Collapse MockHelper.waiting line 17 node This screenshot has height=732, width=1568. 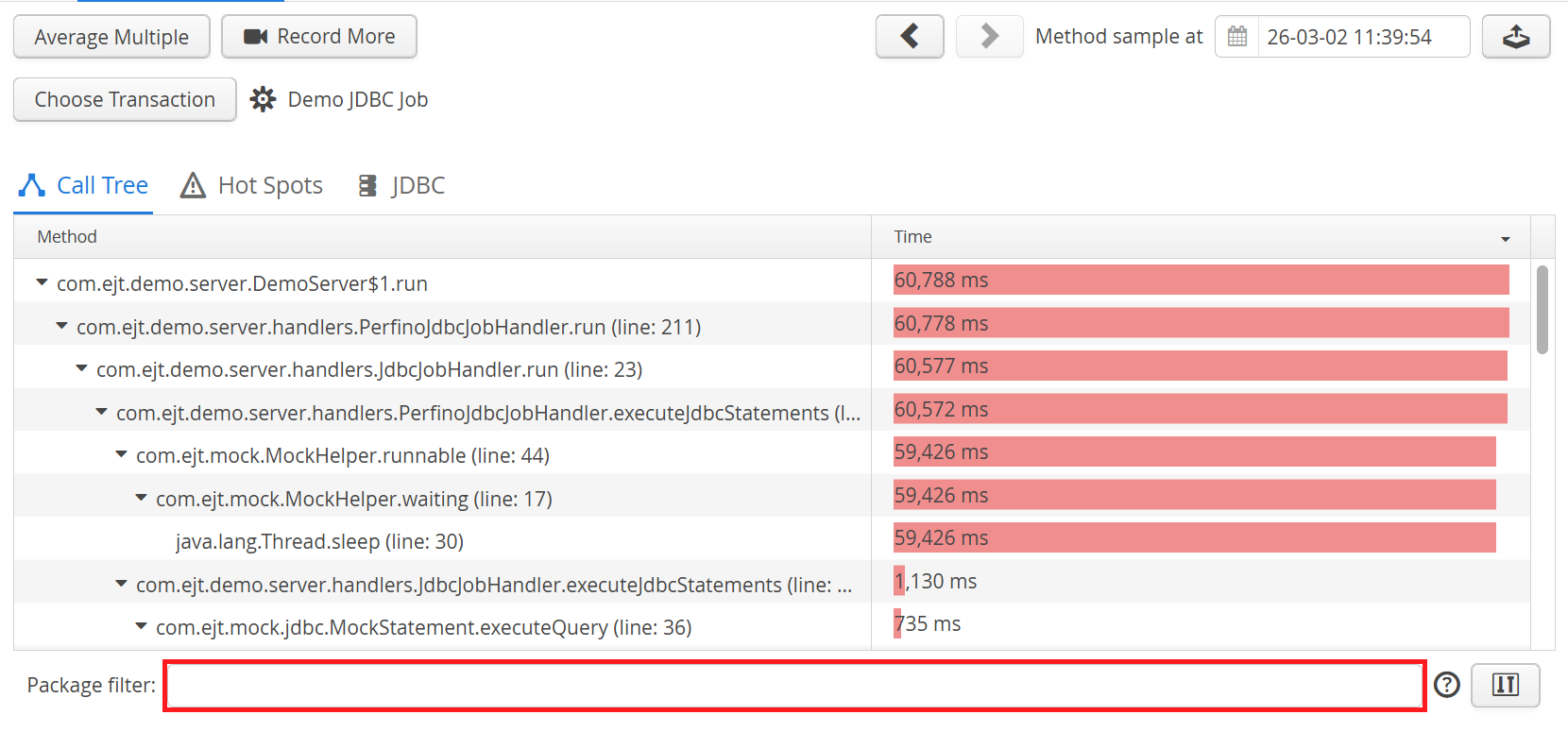pos(141,498)
